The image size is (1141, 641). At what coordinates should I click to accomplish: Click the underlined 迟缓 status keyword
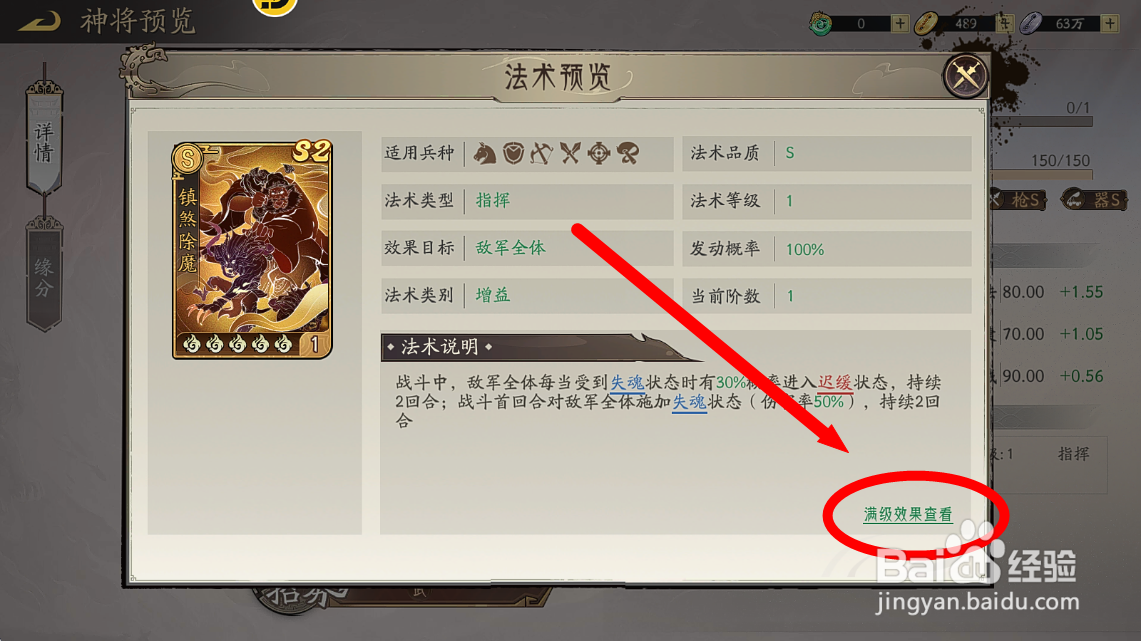pos(835,383)
